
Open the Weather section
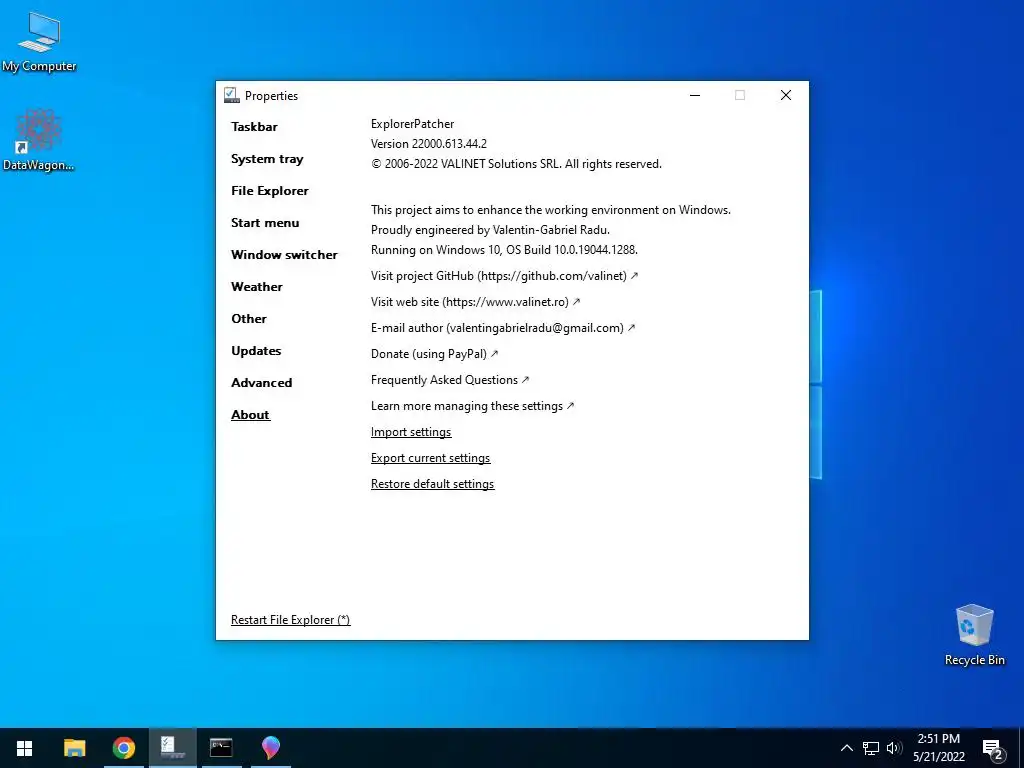pyautogui.click(x=257, y=287)
